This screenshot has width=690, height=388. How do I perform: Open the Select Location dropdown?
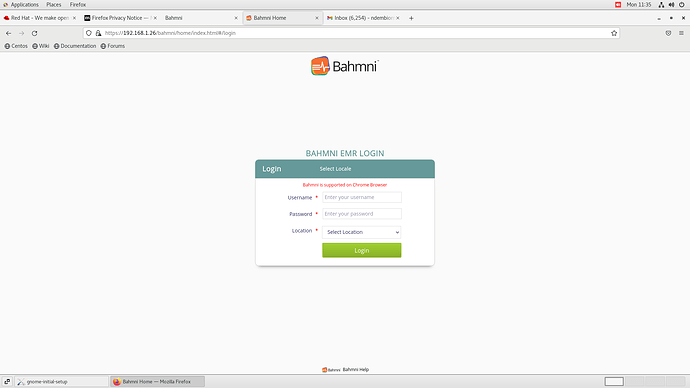[x=362, y=232]
